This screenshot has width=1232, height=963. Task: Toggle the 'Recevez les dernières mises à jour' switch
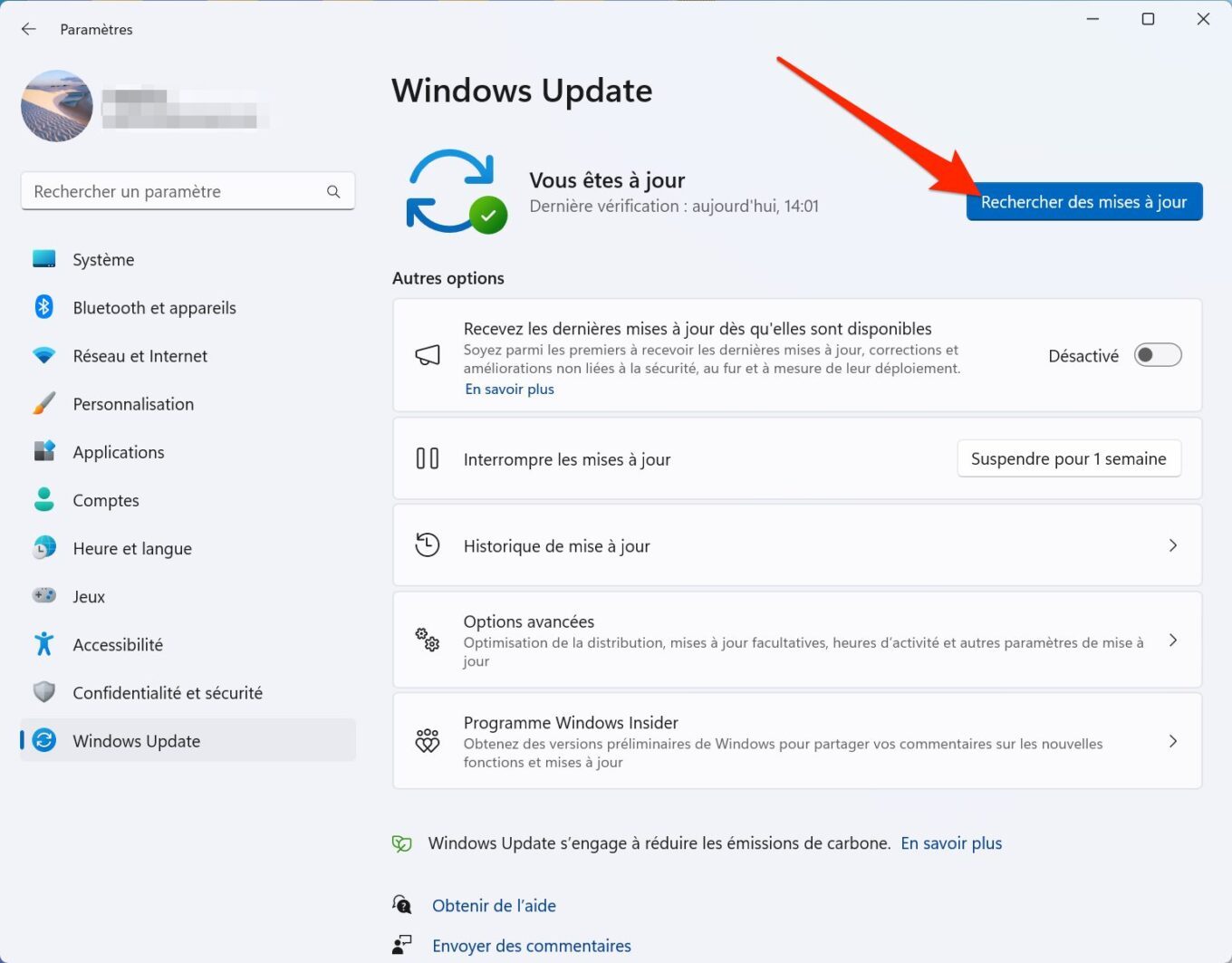1158,355
